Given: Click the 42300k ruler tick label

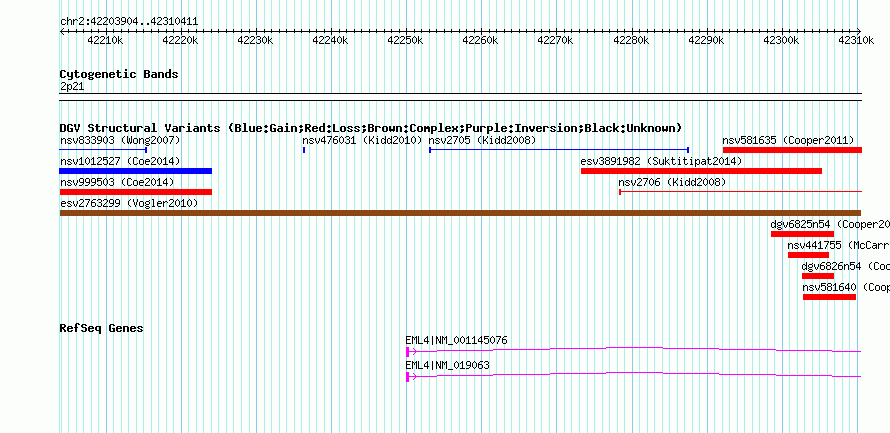Looking at the screenshot, I should click(780, 40).
